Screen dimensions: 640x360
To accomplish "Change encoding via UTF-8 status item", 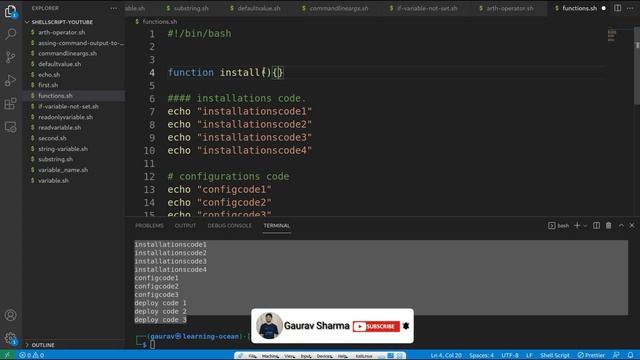I will tap(510, 355).
